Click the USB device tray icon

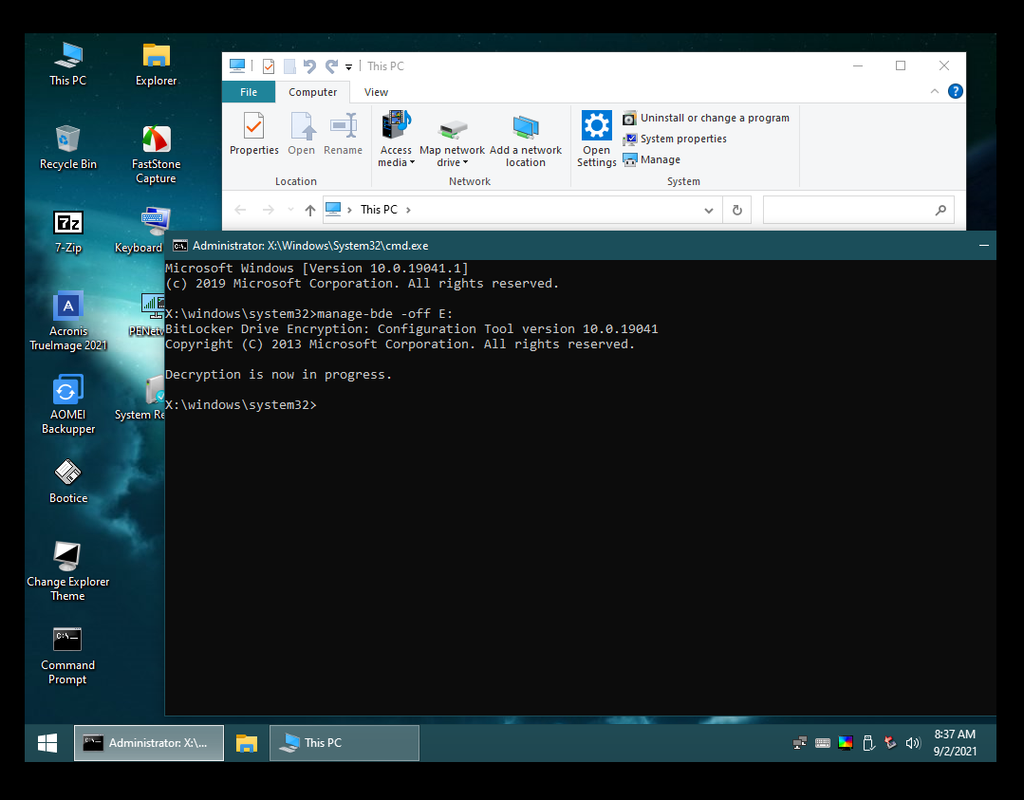[868, 743]
